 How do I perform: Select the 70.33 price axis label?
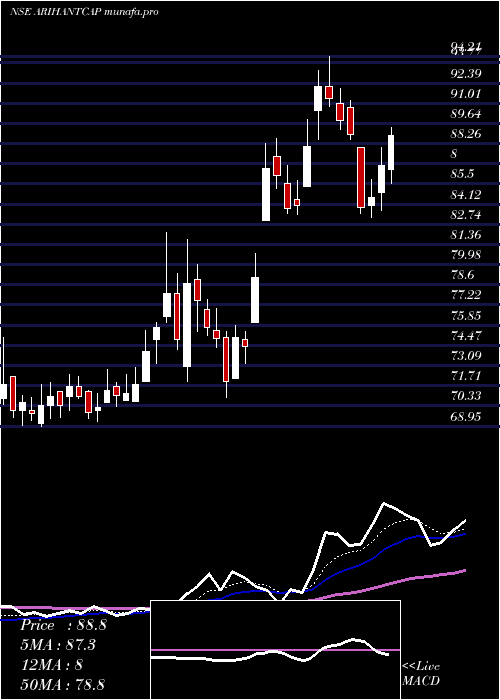pyautogui.click(x=466, y=396)
